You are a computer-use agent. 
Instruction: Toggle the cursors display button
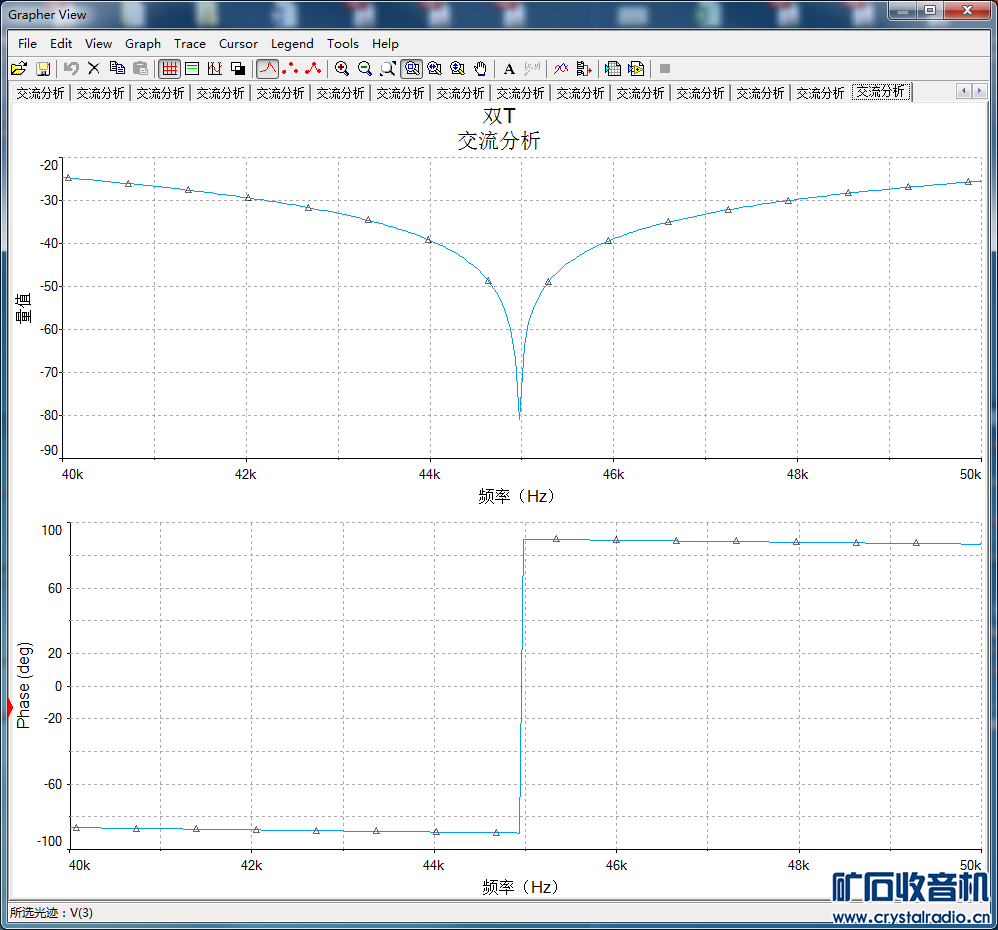point(215,69)
